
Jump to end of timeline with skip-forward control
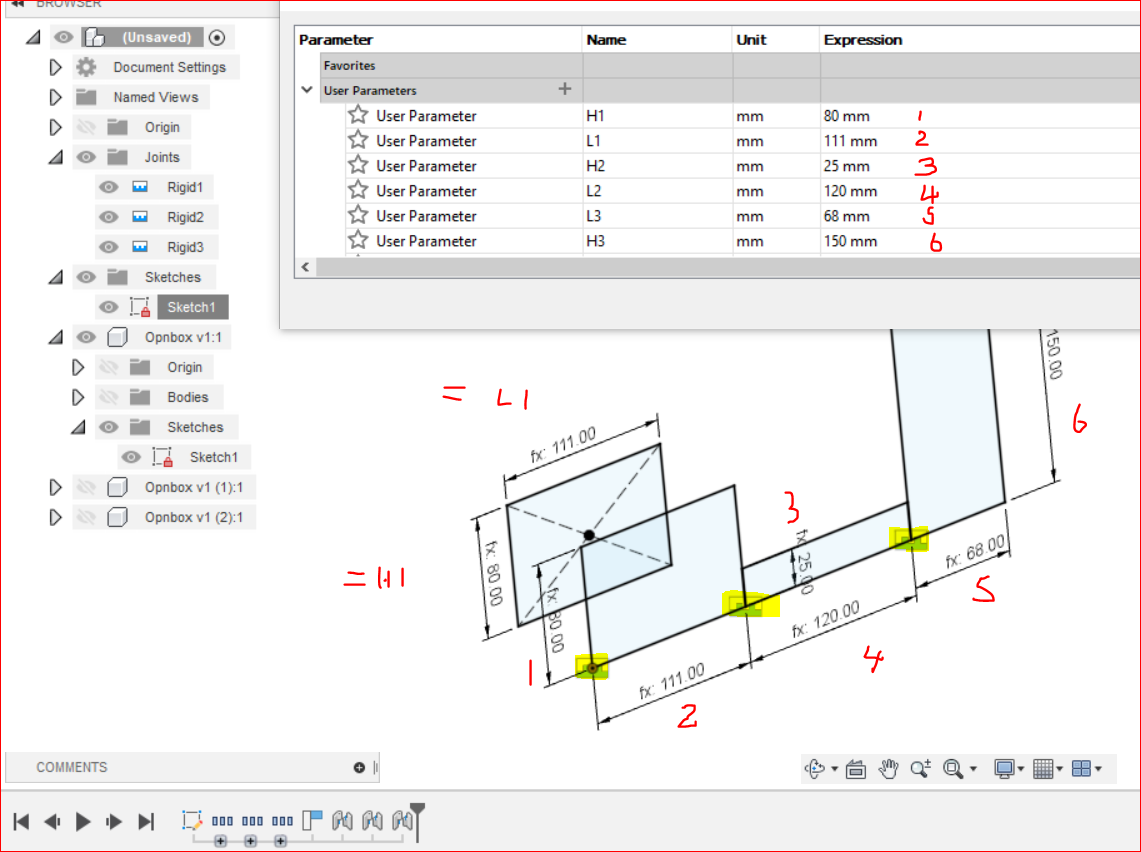click(x=146, y=821)
